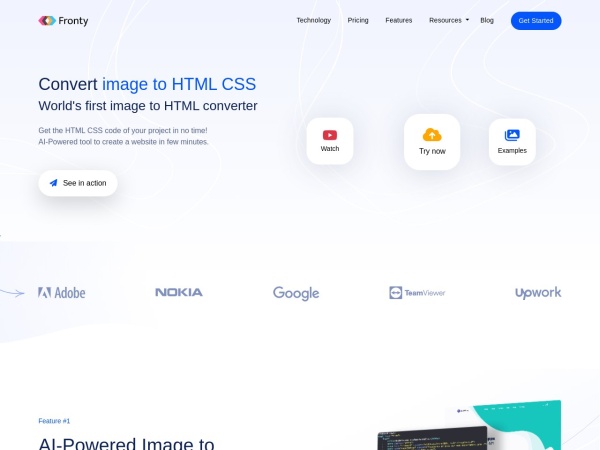
Task: Click the Resources dropdown arrow
Action: click(x=467, y=20)
